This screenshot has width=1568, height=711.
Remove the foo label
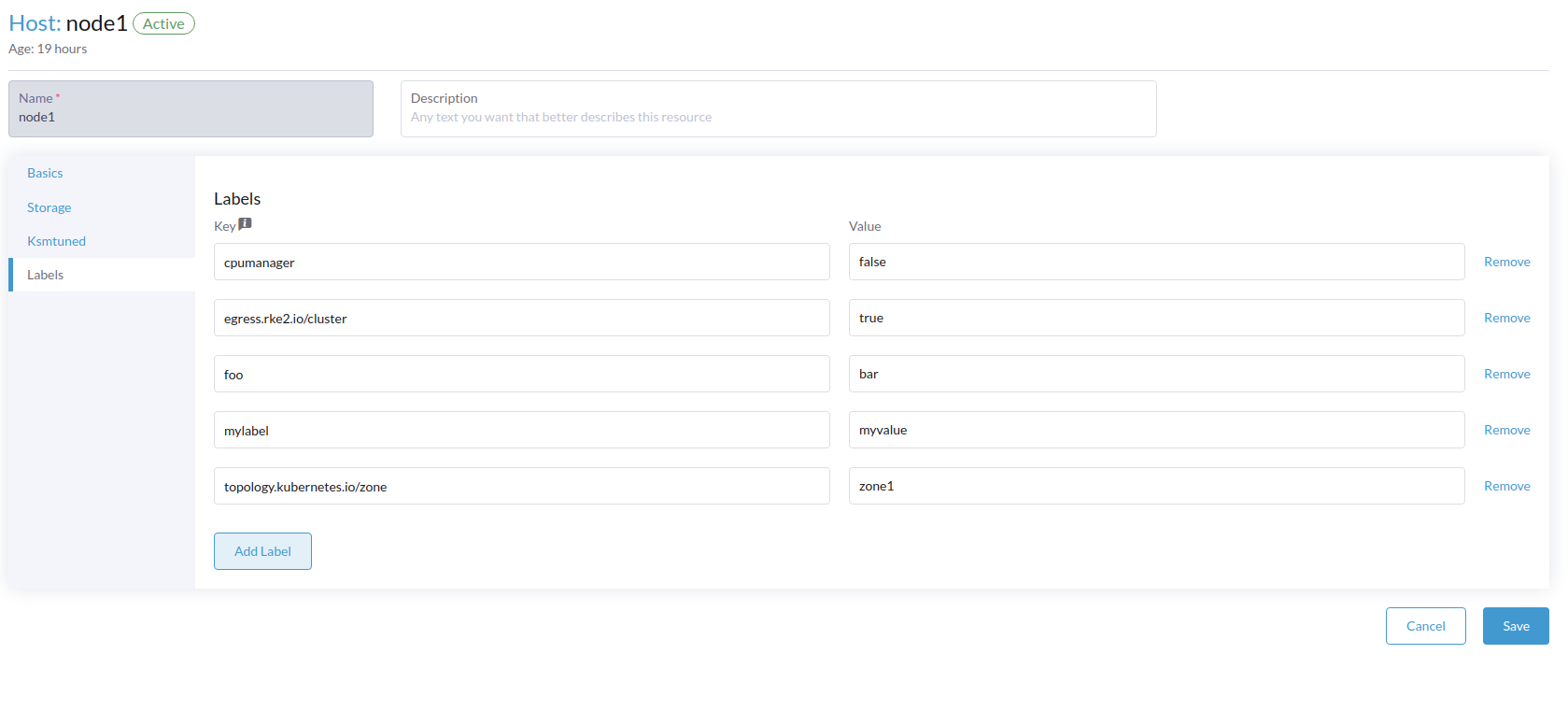pos(1506,374)
